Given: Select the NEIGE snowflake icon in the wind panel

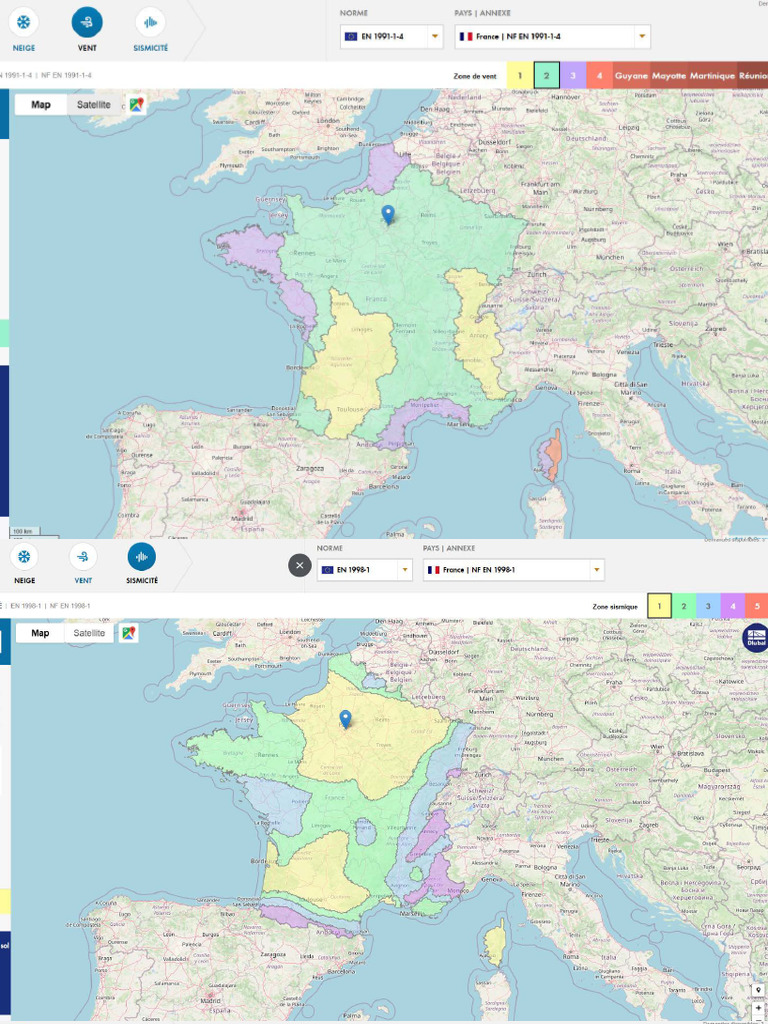Looking at the screenshot, I should click(24, 22).
